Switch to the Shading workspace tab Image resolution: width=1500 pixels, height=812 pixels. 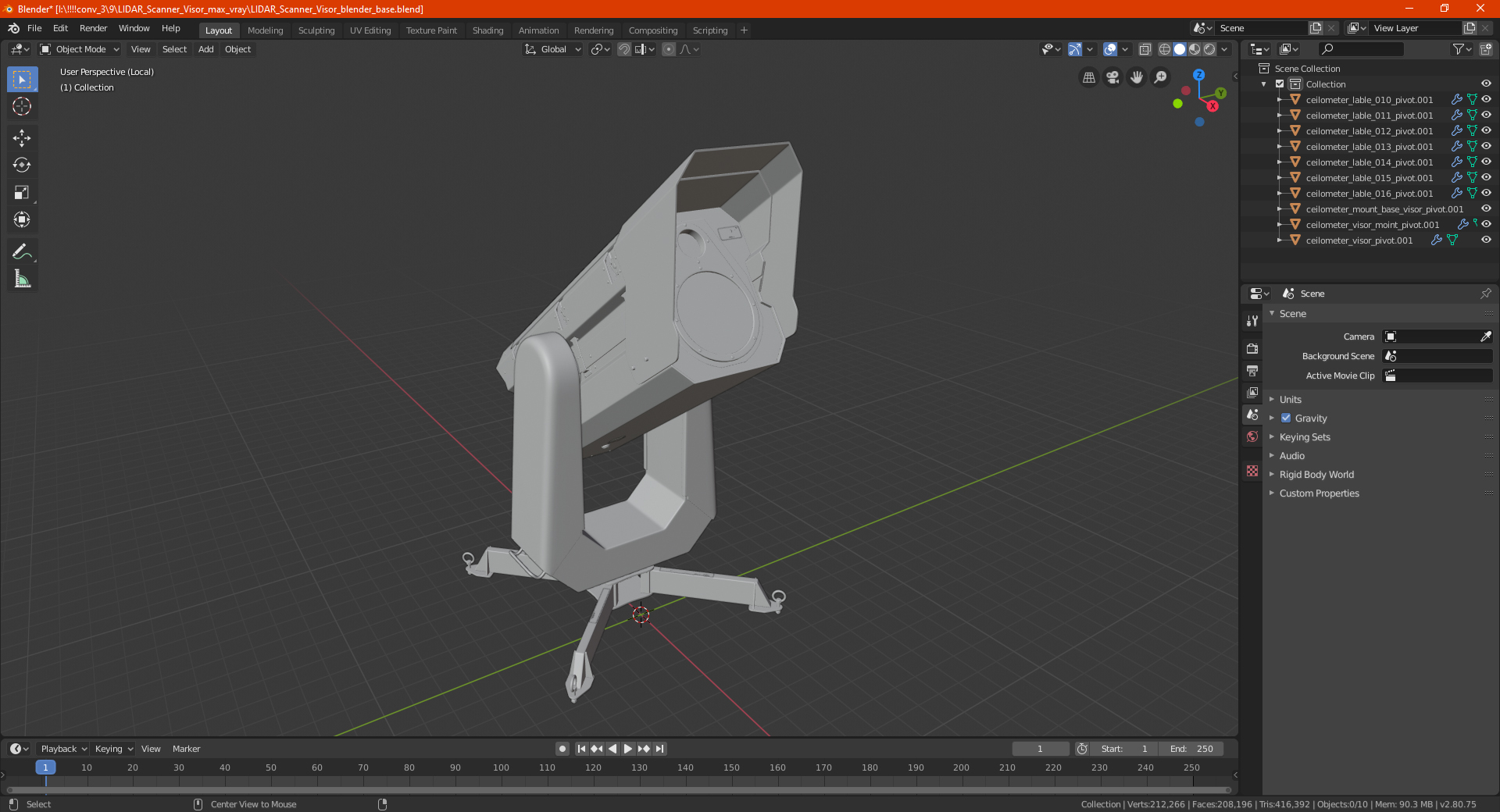tap(487, 30)
